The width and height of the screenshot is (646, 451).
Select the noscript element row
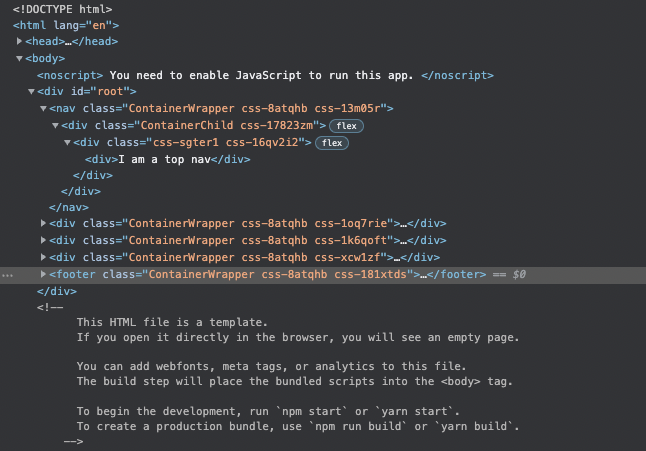click(x=265, y=75)
